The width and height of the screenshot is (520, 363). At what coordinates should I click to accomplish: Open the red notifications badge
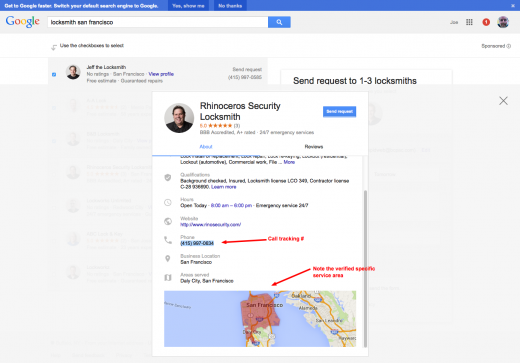[x=486, y=22]
